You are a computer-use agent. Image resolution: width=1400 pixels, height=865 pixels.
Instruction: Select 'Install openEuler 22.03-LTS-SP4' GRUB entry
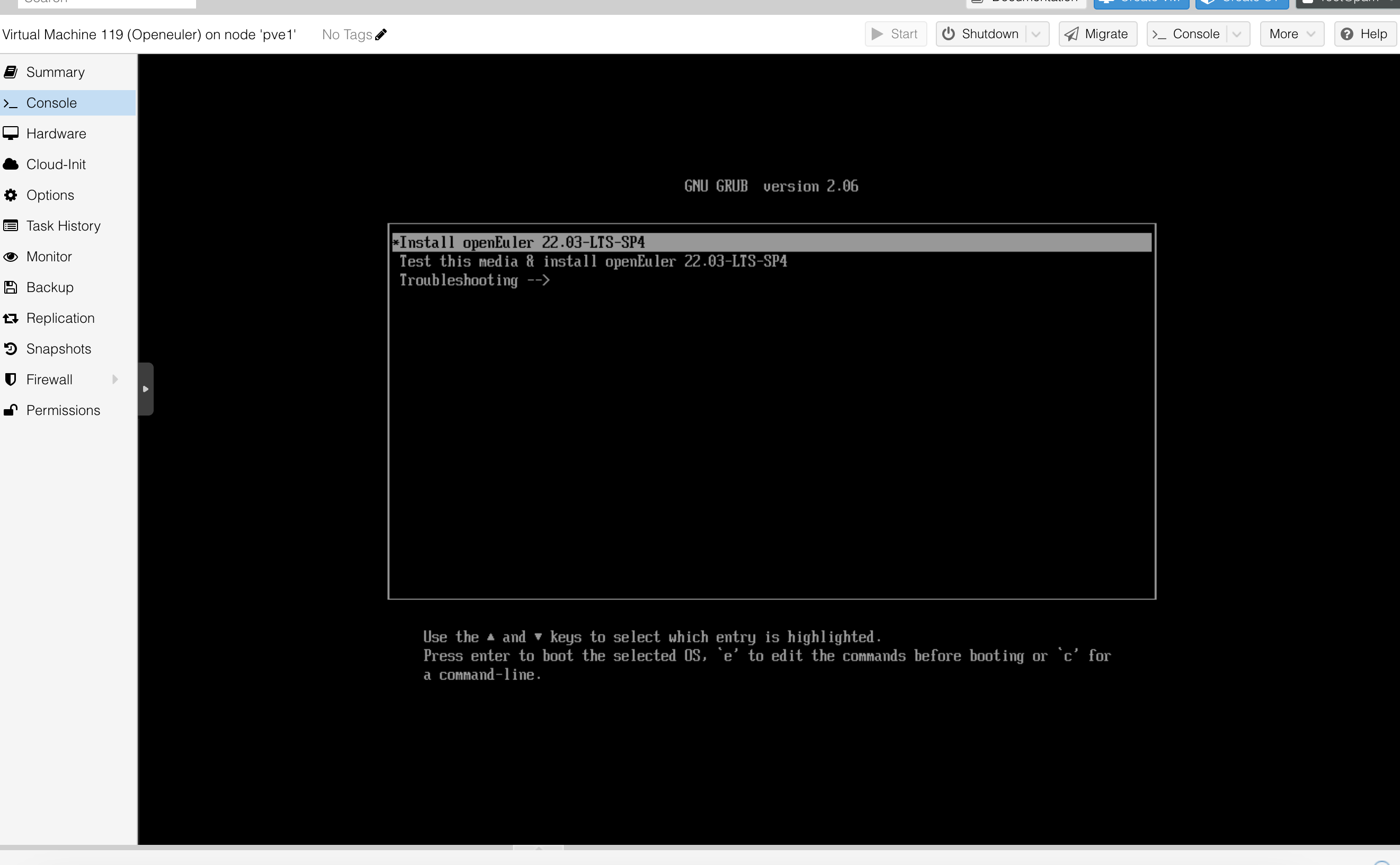click(x=772, y=243)
